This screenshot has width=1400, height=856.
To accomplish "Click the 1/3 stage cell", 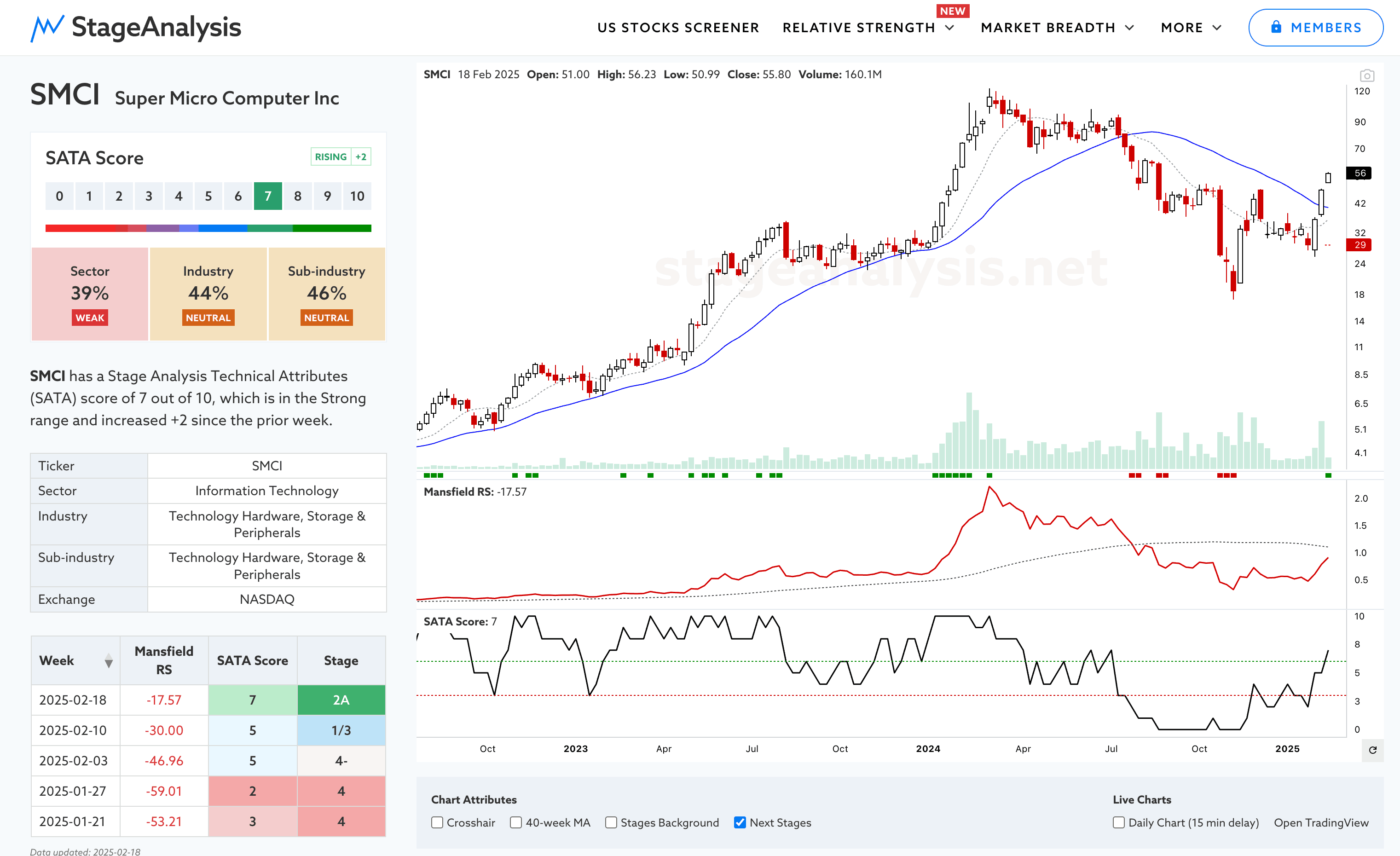I will (341, 730).
